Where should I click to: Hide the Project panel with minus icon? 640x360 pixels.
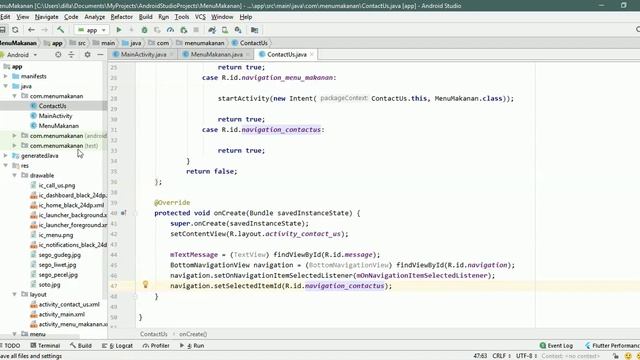click(x=100, y=54)
